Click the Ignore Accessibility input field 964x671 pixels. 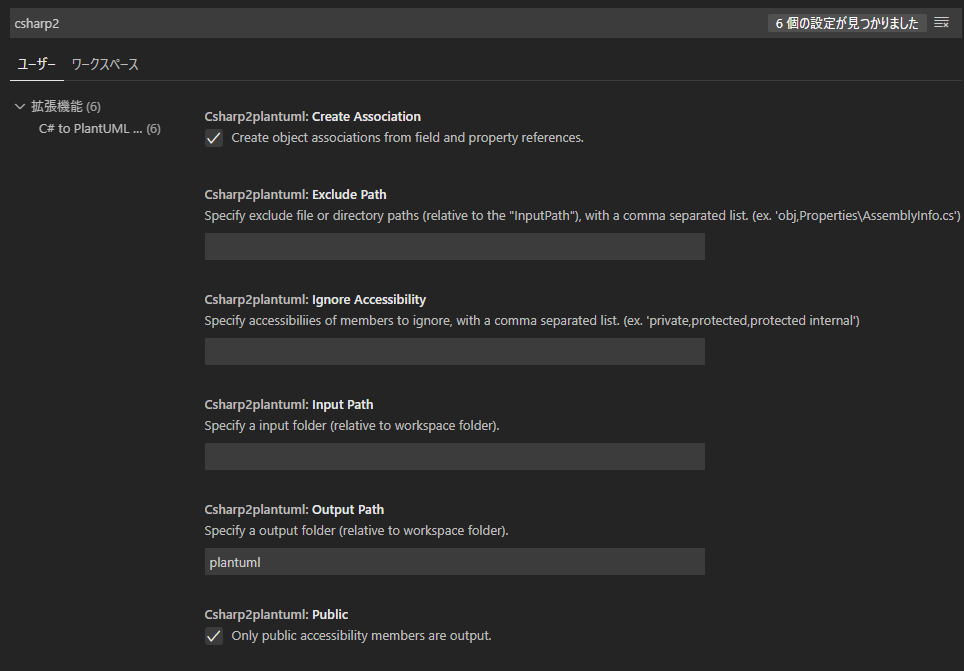tap(454, 351)
